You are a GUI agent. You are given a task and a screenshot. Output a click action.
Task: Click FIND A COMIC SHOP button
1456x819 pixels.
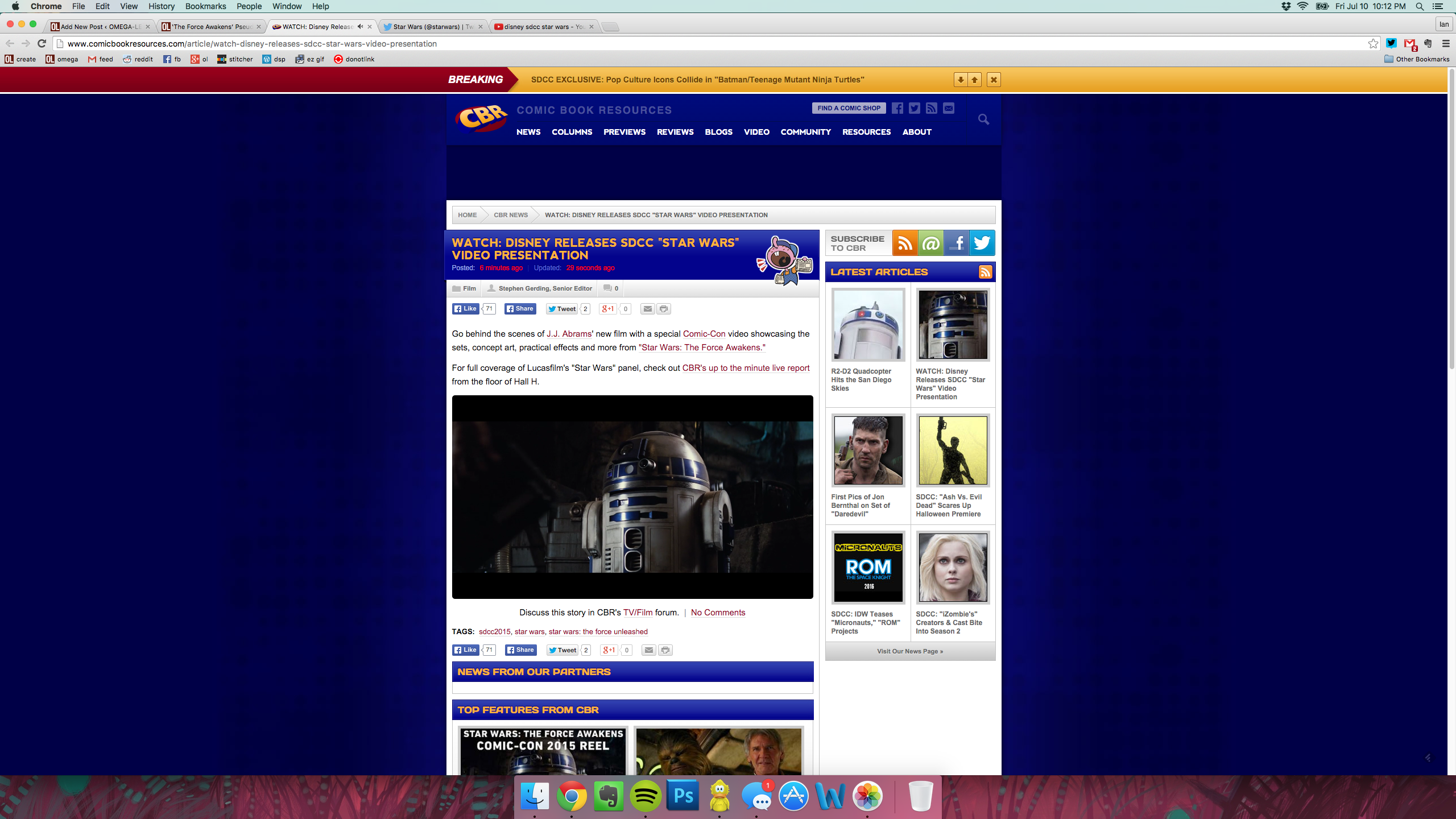pyautogui.click(x=849, y=108)
